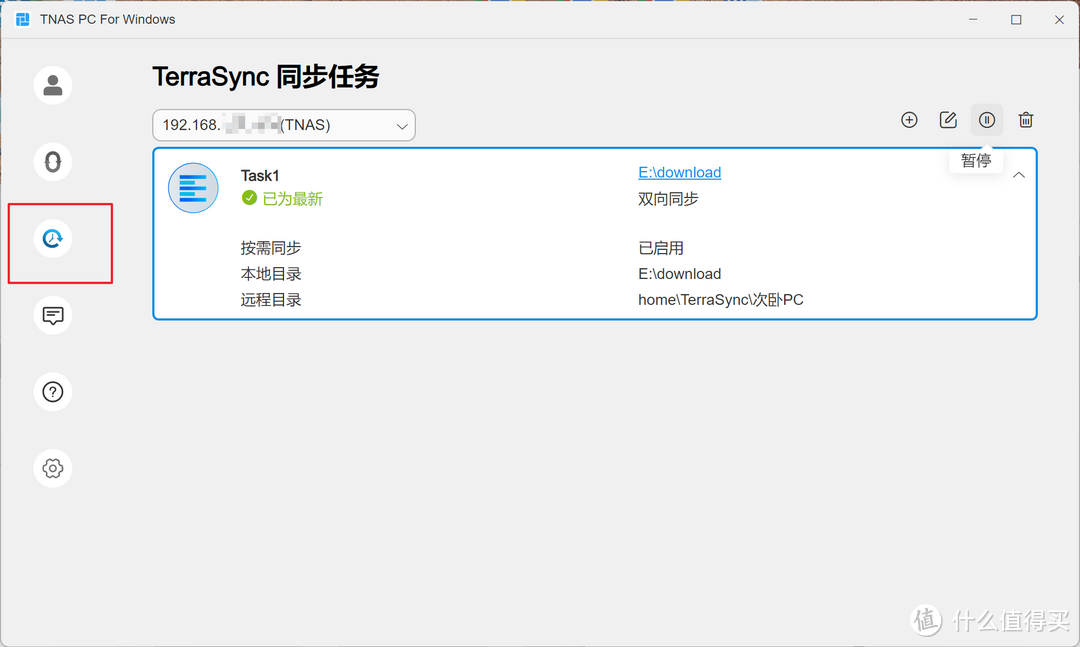Click the combo box arrow to list servers
This screenshot has width=1080, height=647.
[401, 125]
